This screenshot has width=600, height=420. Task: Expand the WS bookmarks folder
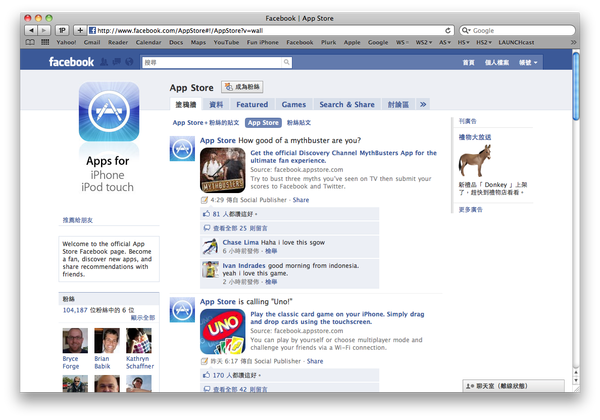tap(402, 42)
